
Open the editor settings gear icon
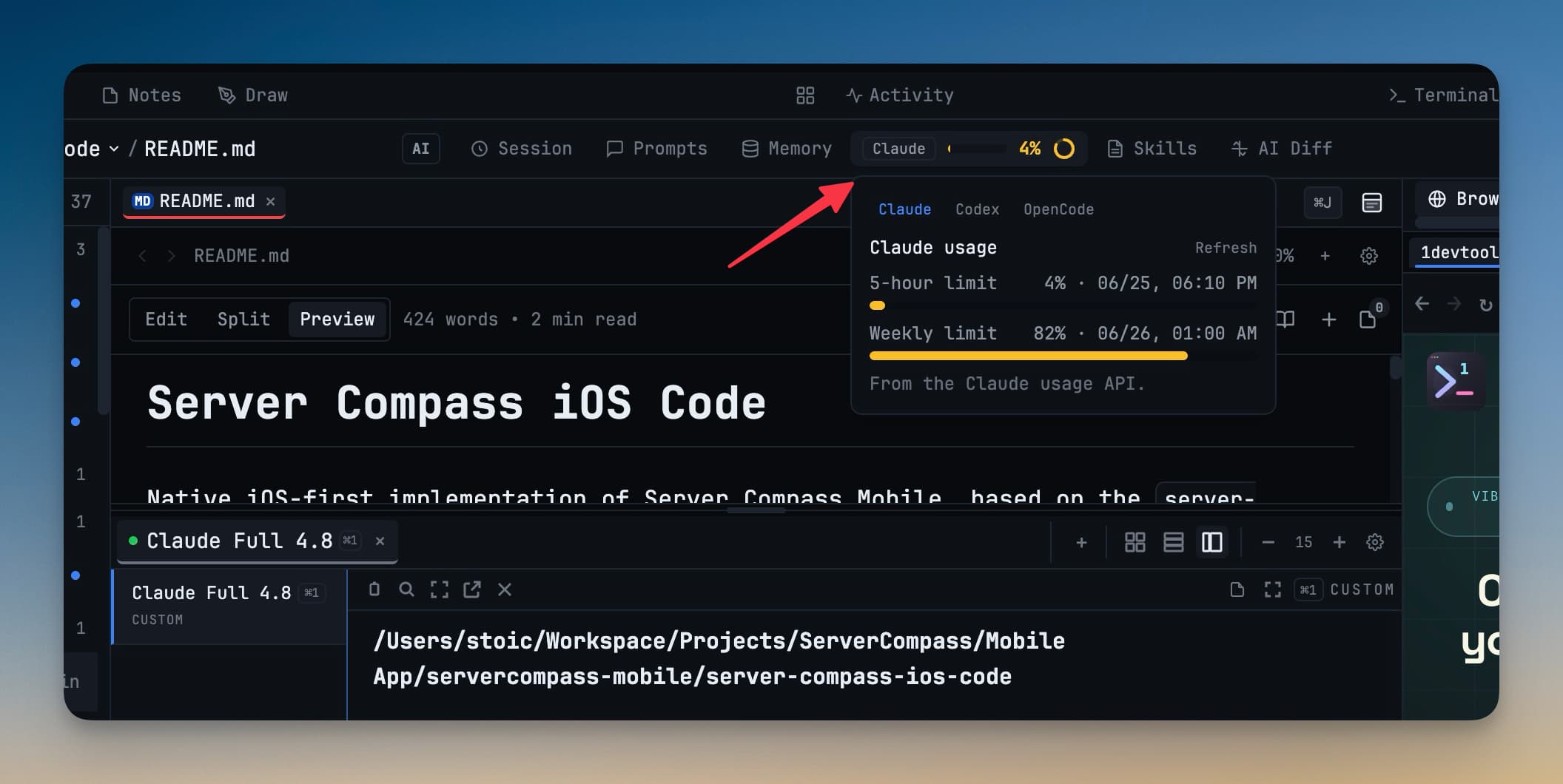1369,256
